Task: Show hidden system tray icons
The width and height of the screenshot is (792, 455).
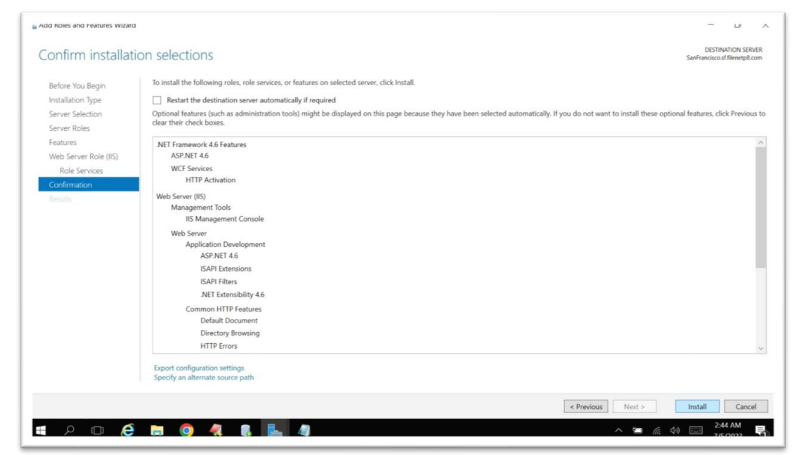Action: click(618, 430)
